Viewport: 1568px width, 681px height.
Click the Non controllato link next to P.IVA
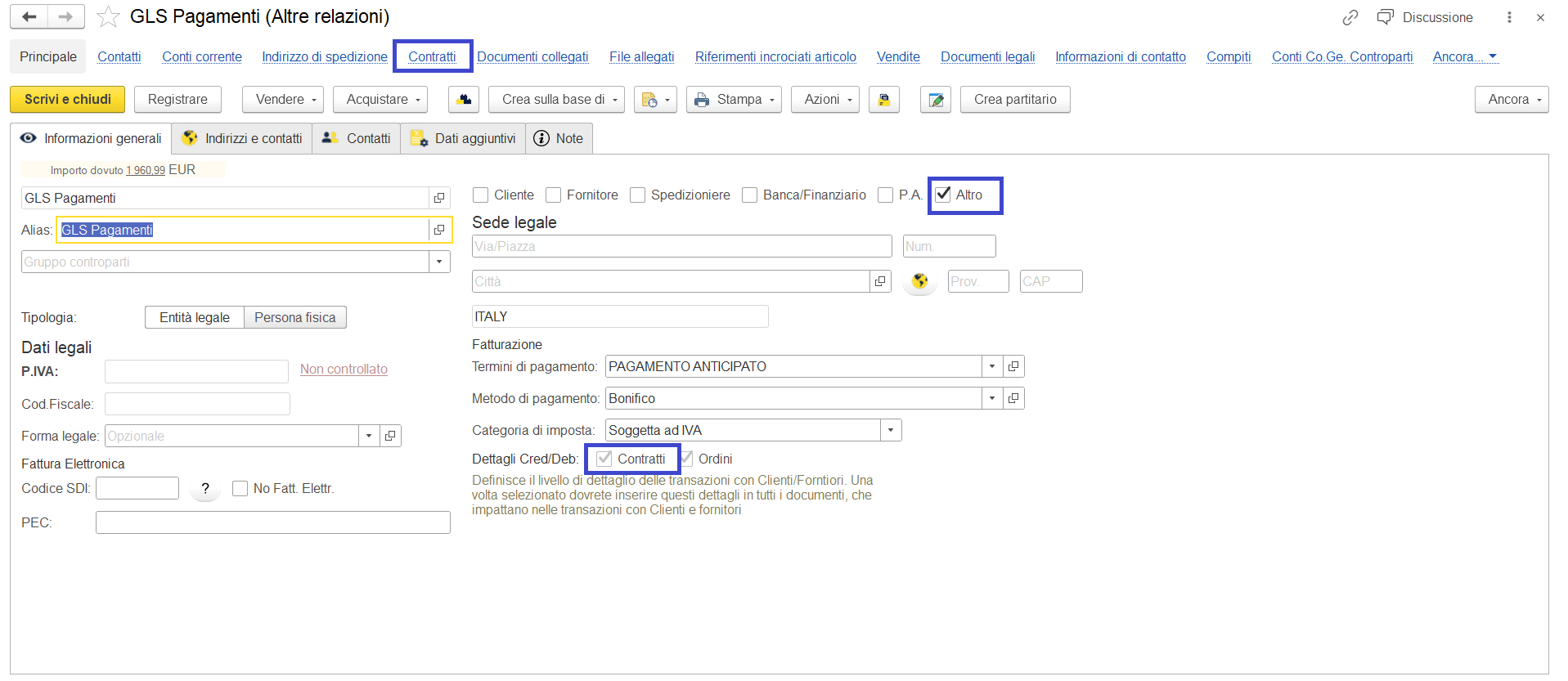point(344,369)
